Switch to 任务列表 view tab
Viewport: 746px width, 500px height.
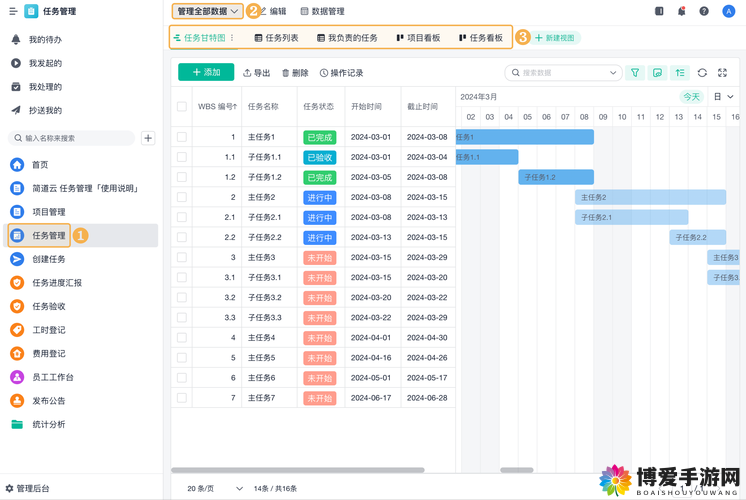click(276, 38)
